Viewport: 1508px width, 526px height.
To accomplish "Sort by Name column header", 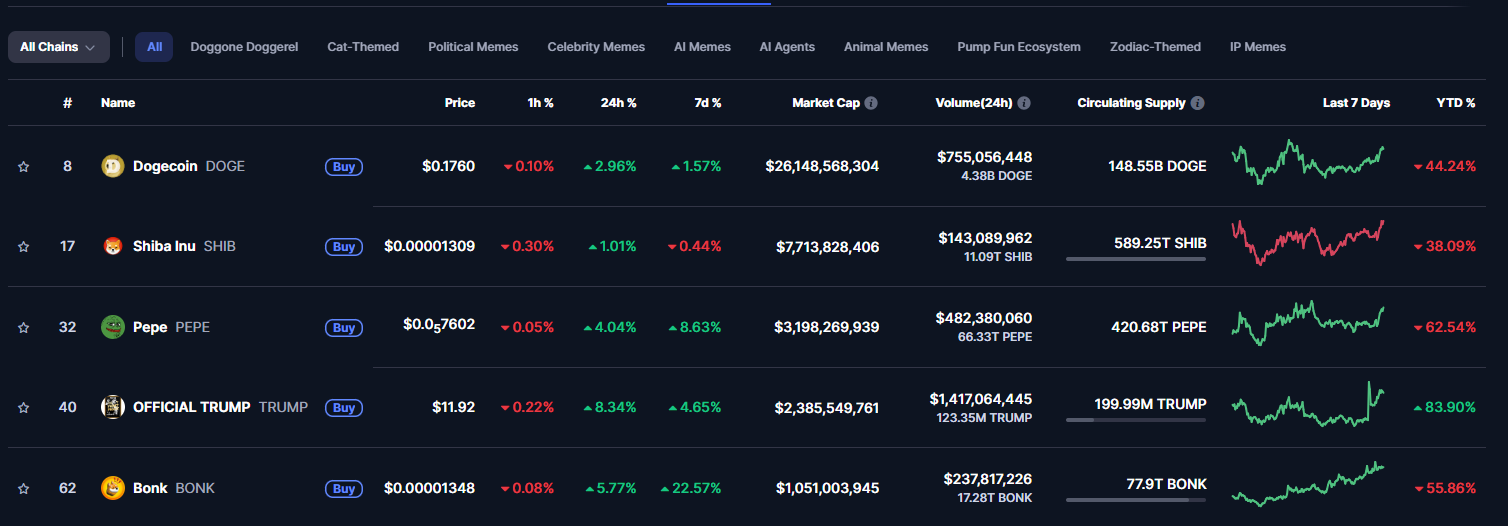I will [x=118, y=103].
